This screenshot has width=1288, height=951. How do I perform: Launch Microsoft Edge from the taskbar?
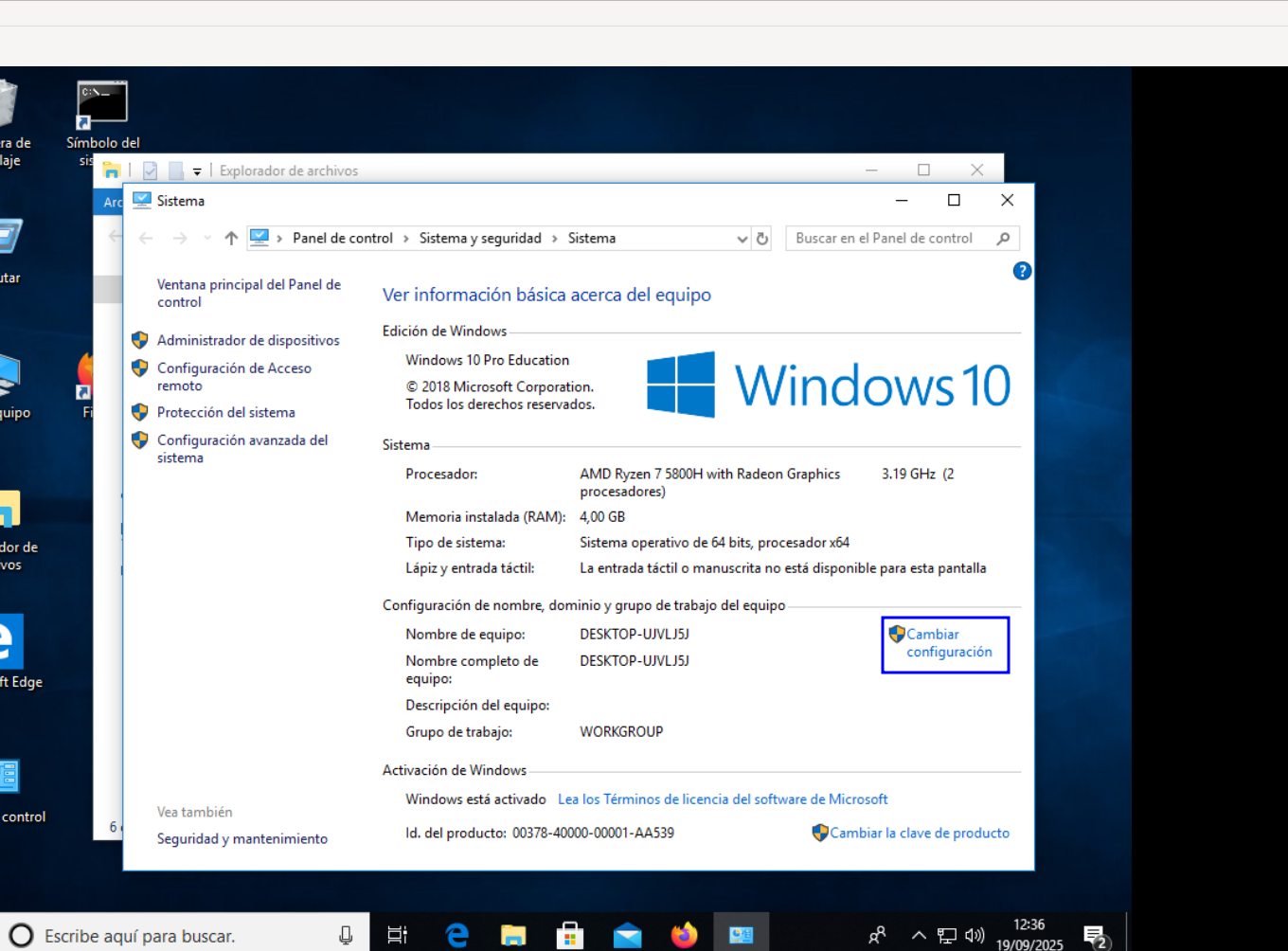click(456, 935)
